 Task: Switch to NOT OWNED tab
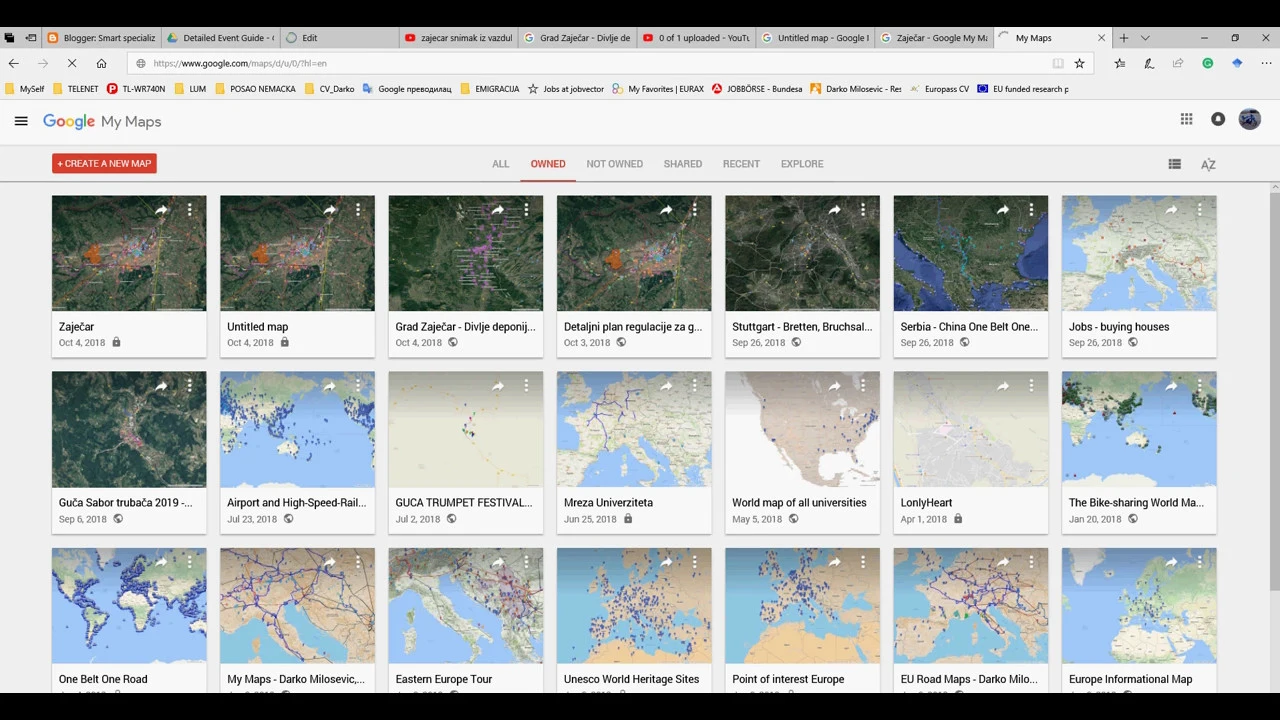(615, 164)
